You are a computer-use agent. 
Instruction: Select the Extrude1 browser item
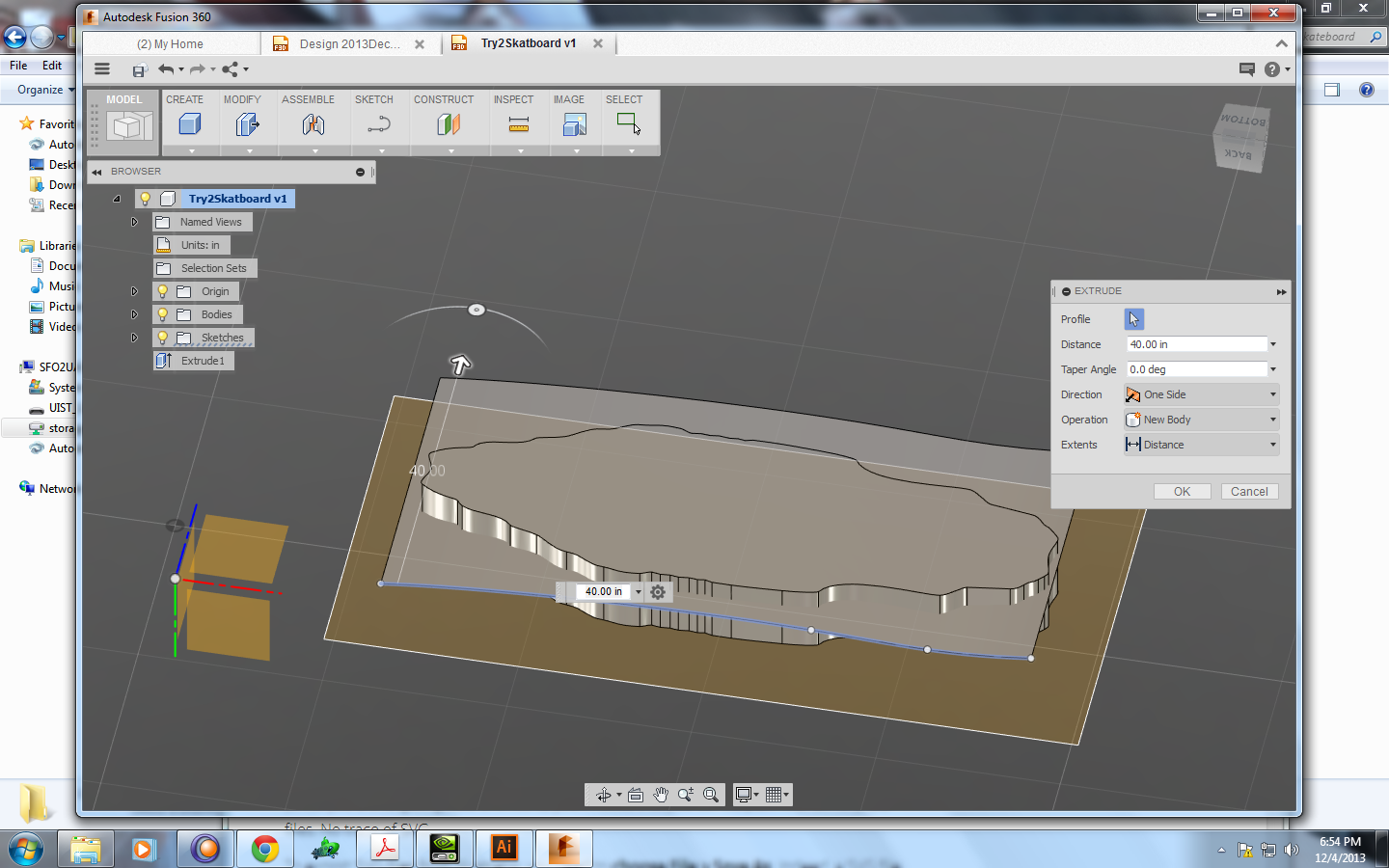193,361
